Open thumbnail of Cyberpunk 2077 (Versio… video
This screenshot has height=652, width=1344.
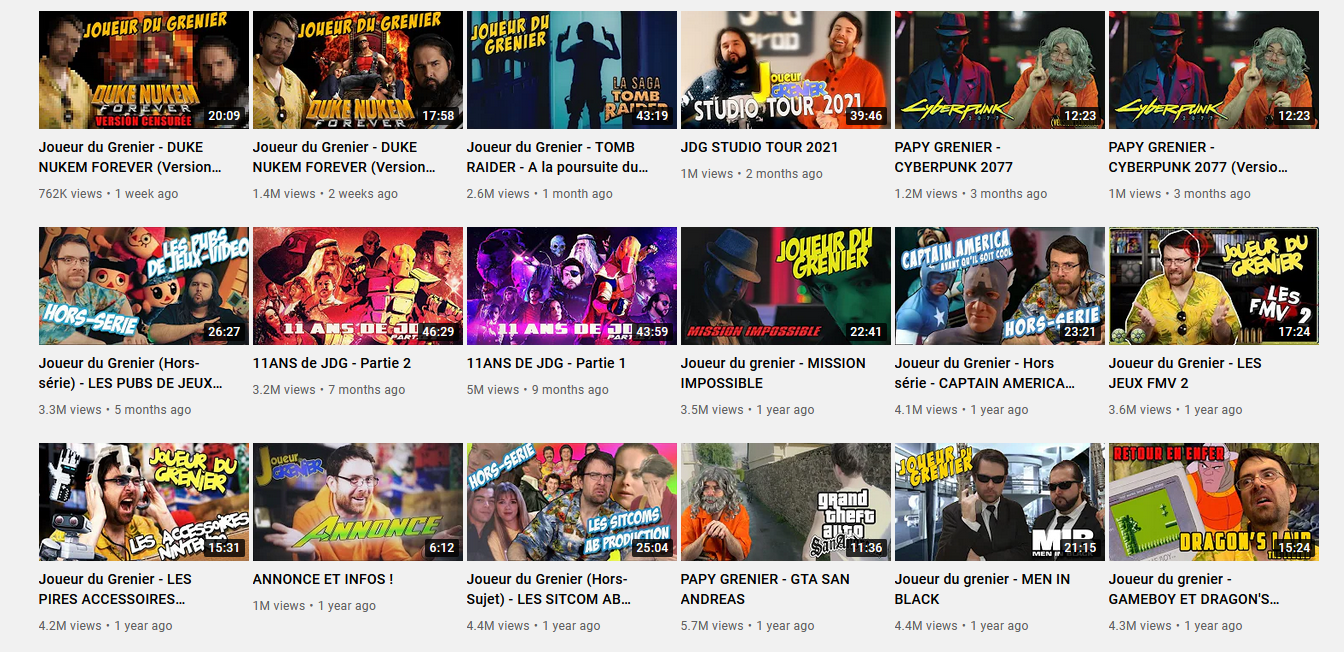click(x=1214, y=70)
